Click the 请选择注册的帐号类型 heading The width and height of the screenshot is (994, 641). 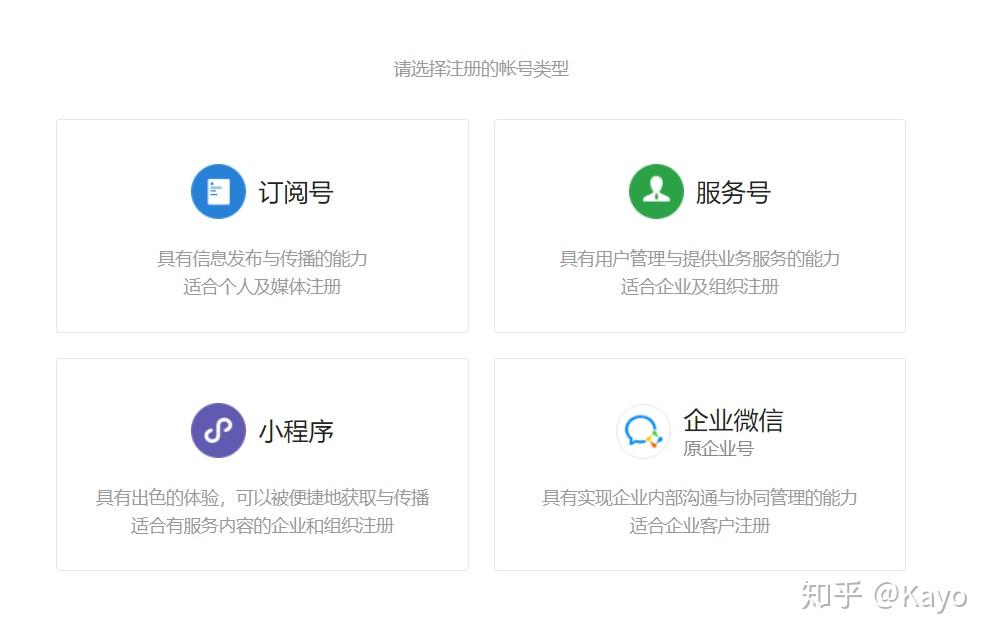pyautogui.click(x=481, y=68)
